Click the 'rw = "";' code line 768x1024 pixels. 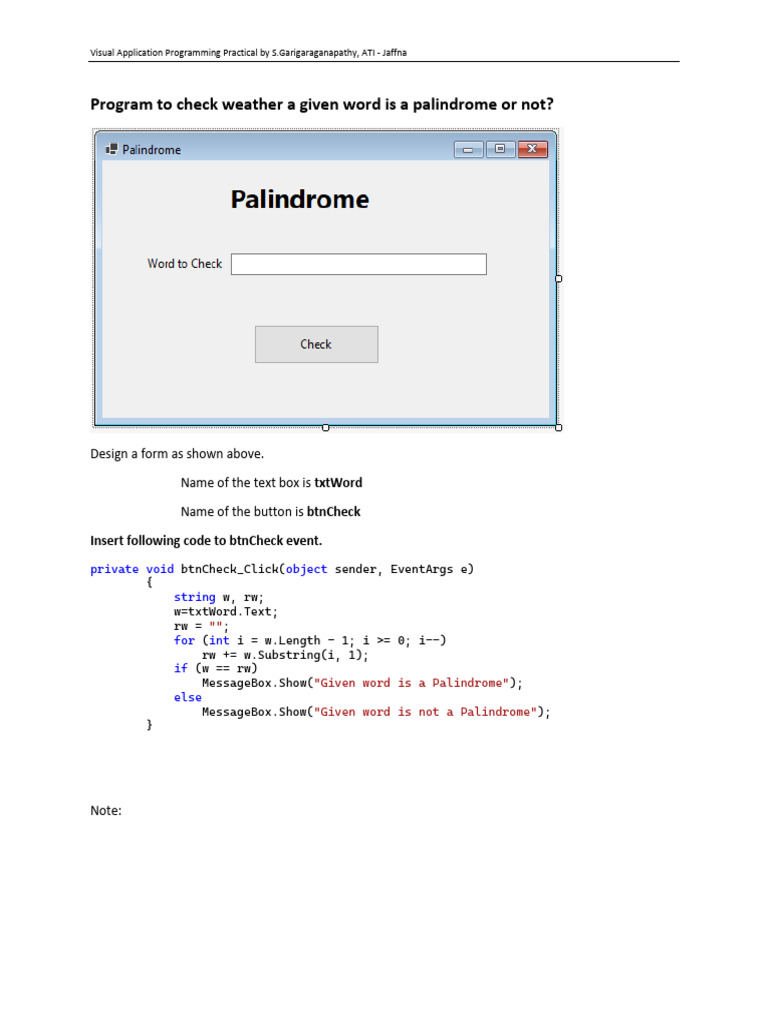coord(201,626)
